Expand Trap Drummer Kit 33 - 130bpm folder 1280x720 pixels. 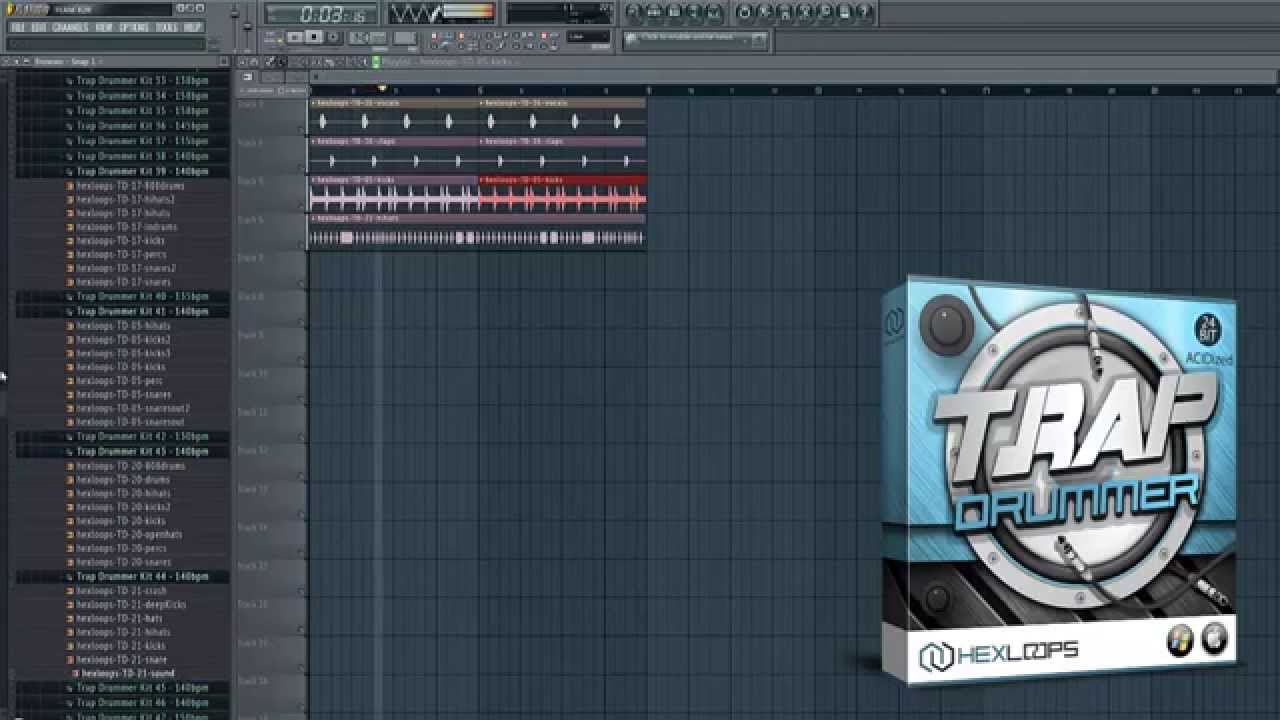pos(143,81)
